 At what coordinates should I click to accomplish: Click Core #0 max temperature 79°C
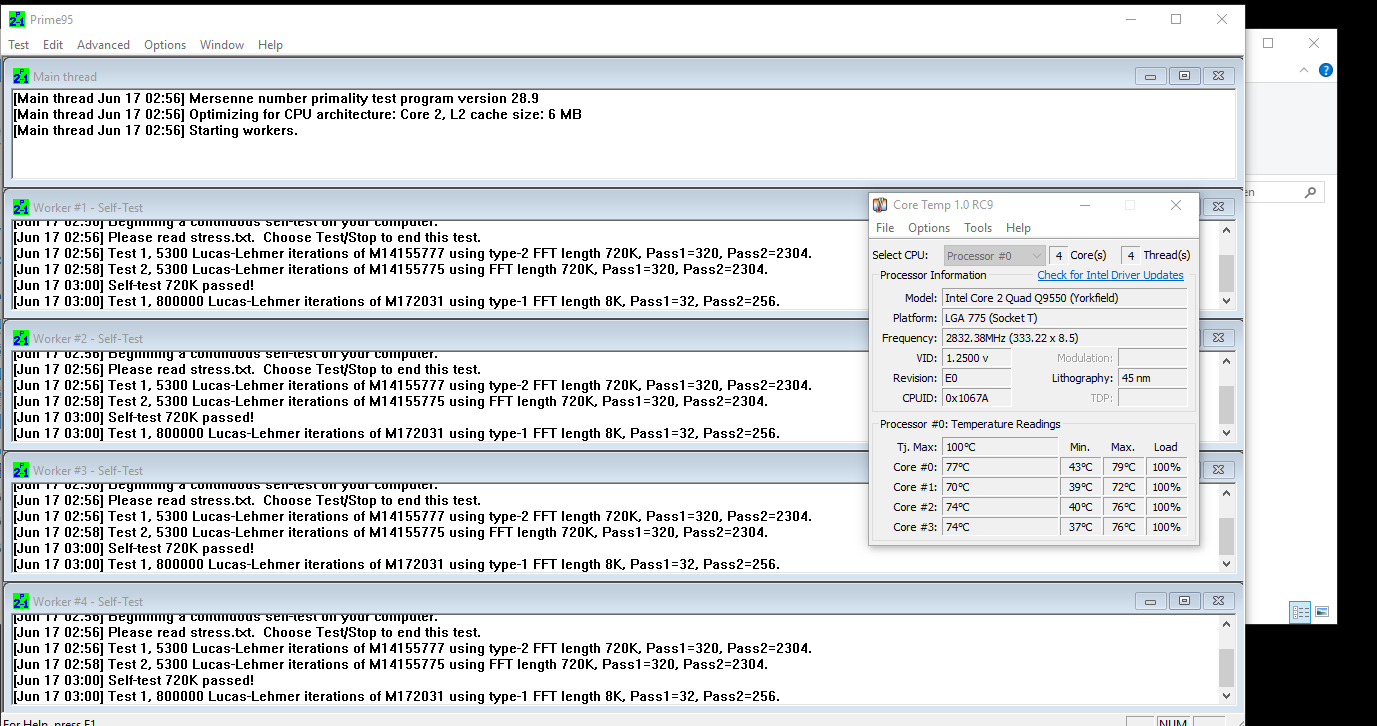[1123, 467]
